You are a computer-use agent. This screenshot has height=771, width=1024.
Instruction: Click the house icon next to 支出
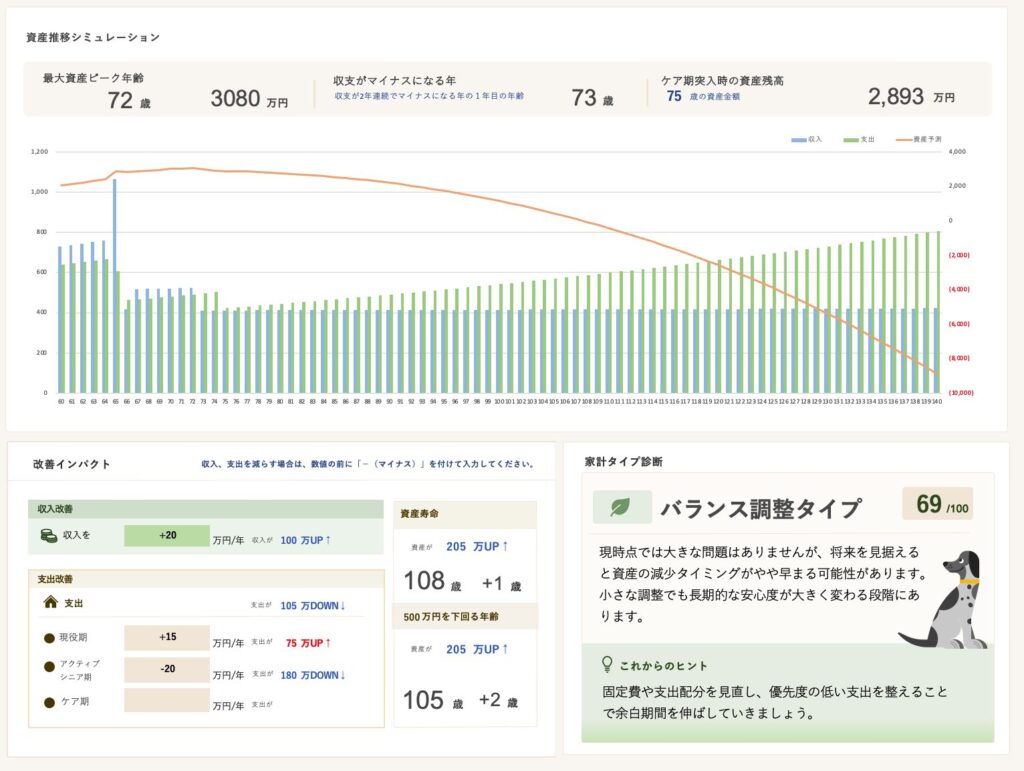[x=49, y=602]
